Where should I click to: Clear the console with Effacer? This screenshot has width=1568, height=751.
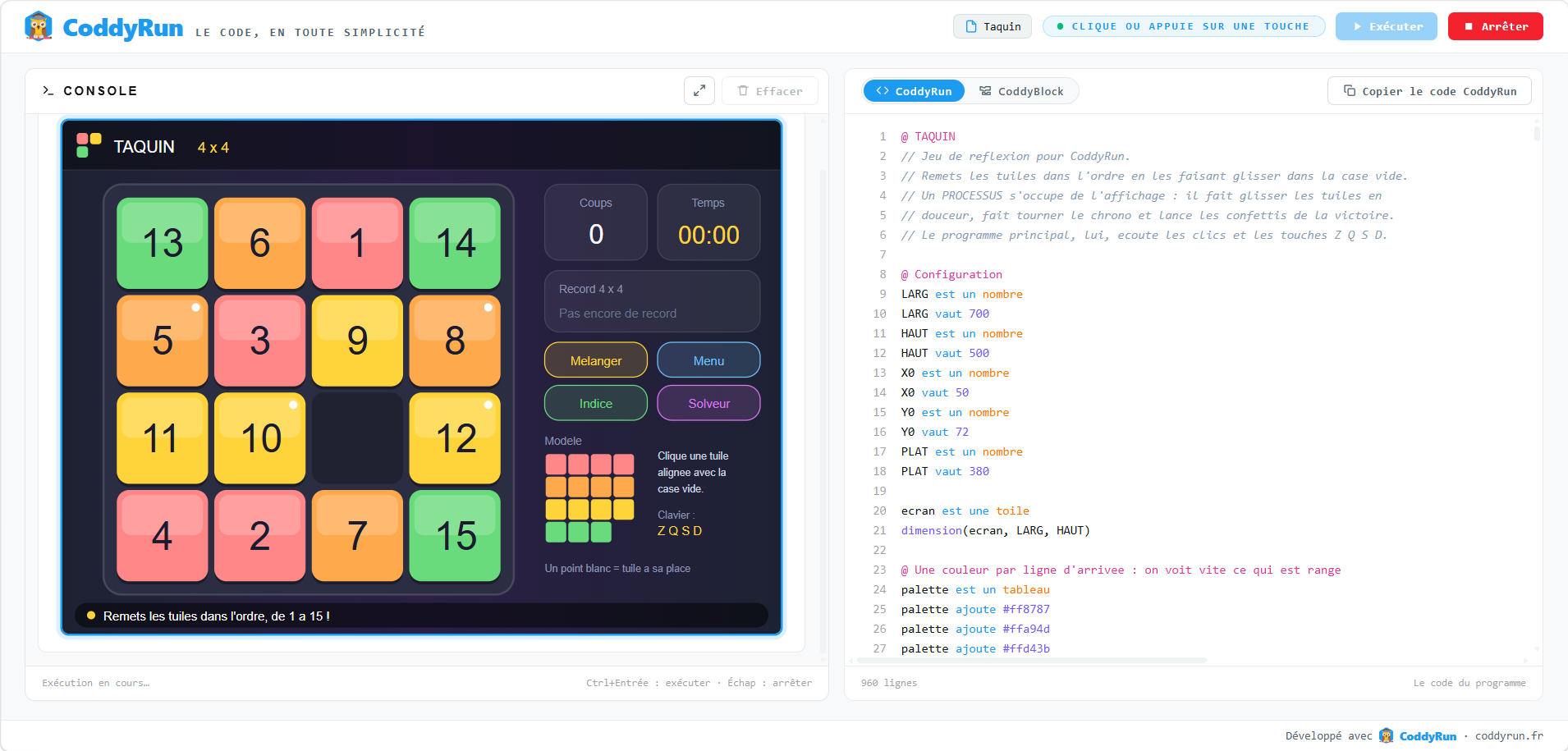coord(770,91)
